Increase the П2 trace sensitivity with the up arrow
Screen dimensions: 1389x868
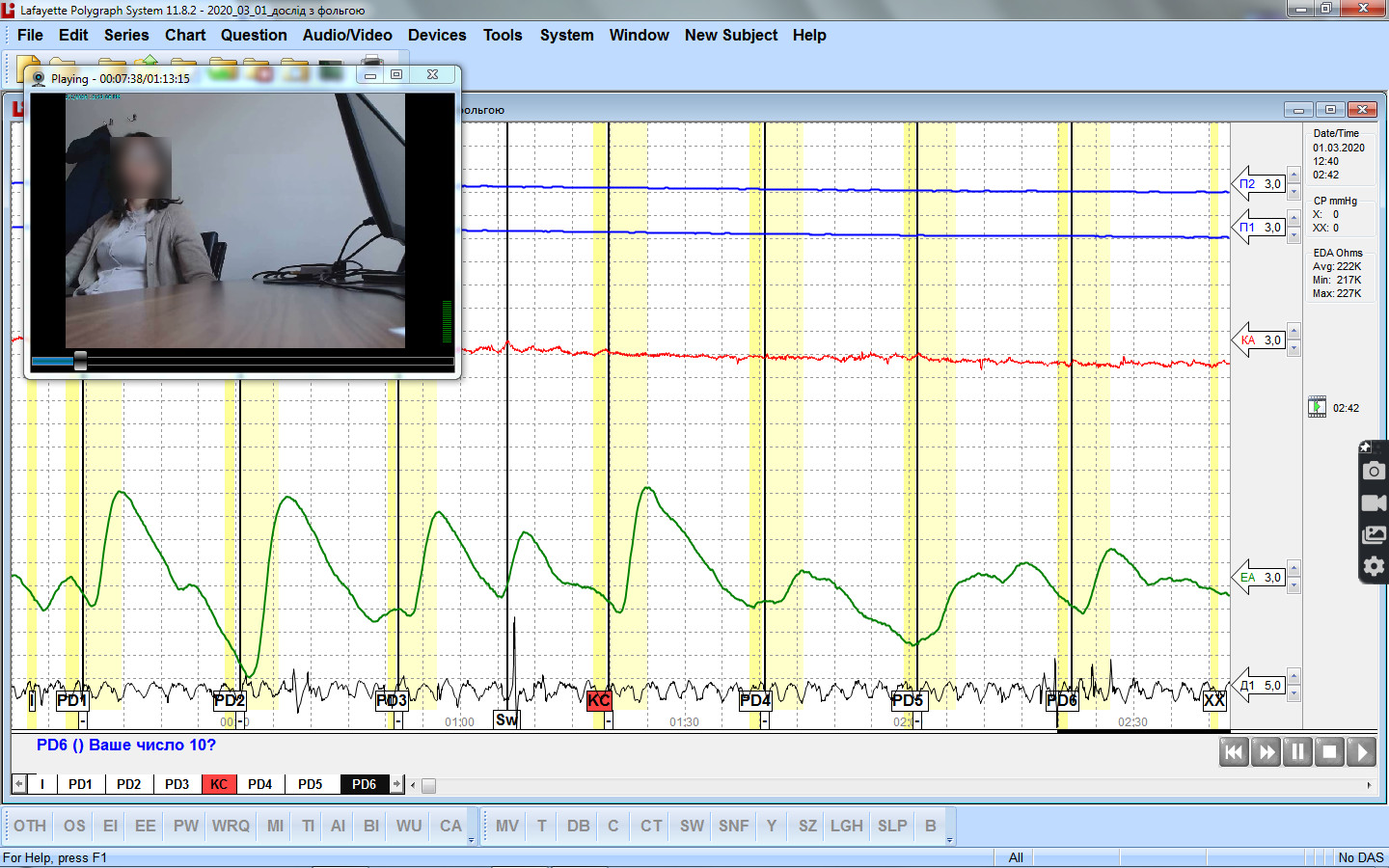click(1294, 175)
